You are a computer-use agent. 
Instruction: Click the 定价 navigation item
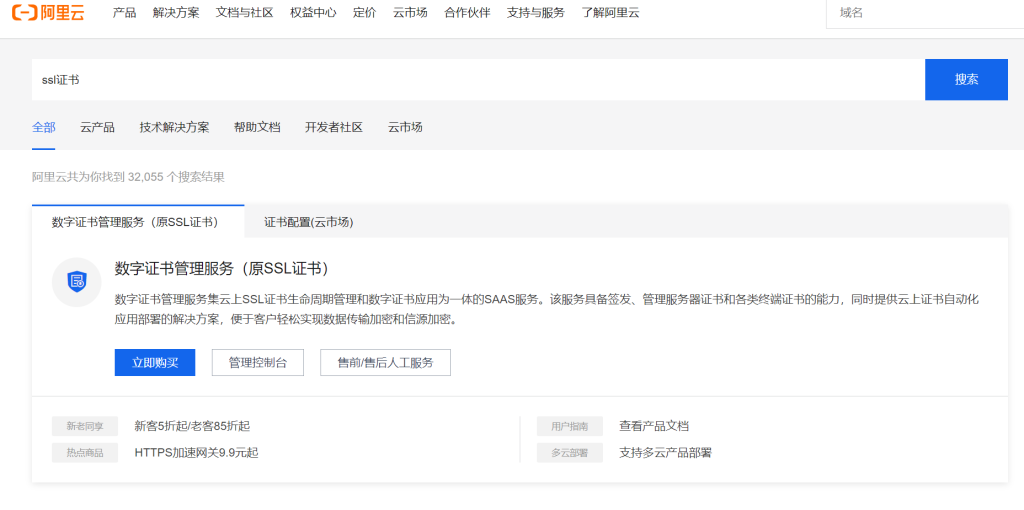tap(364, 13)
